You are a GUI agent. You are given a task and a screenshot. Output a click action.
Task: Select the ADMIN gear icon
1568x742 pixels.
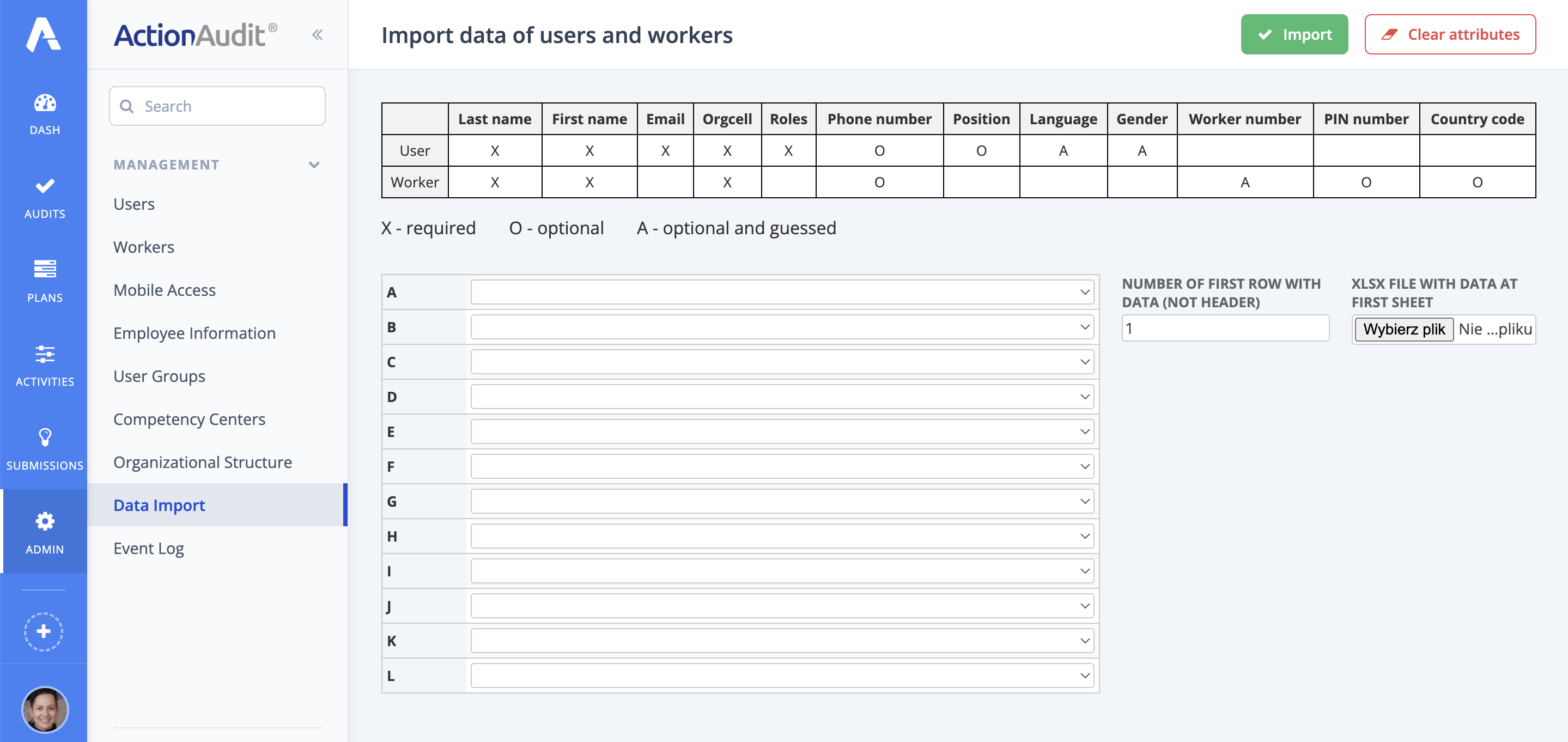point(44,521)
